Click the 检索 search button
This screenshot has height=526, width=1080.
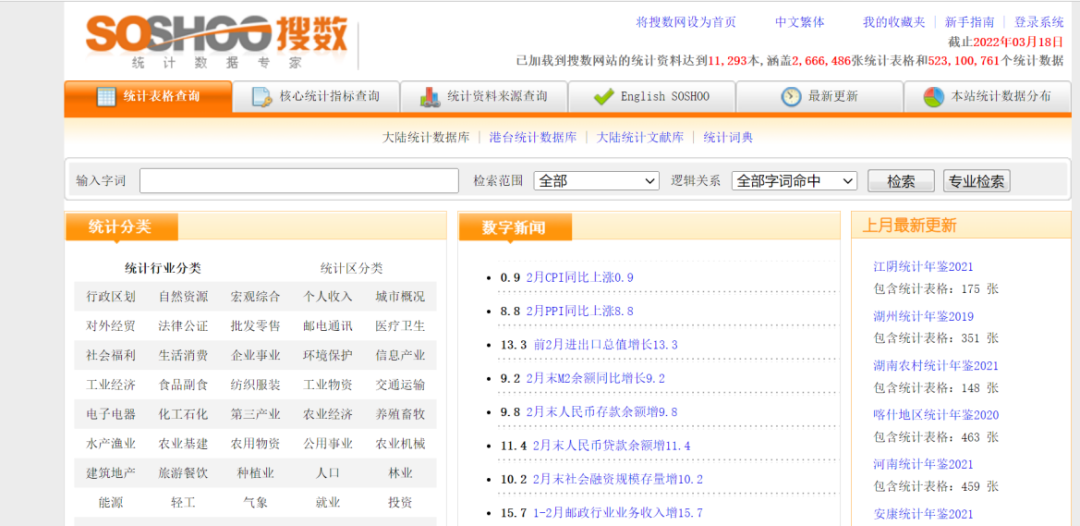(x=901, y=181)
